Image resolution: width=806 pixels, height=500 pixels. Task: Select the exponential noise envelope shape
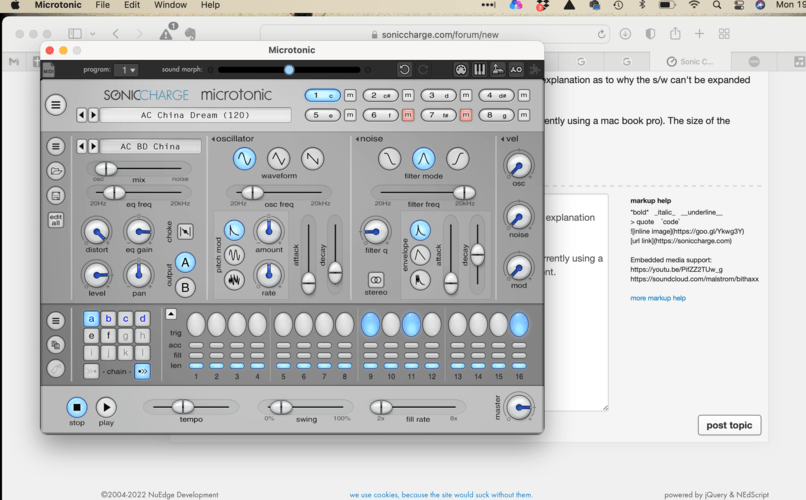pyautogui.click(x=420, y=230)
